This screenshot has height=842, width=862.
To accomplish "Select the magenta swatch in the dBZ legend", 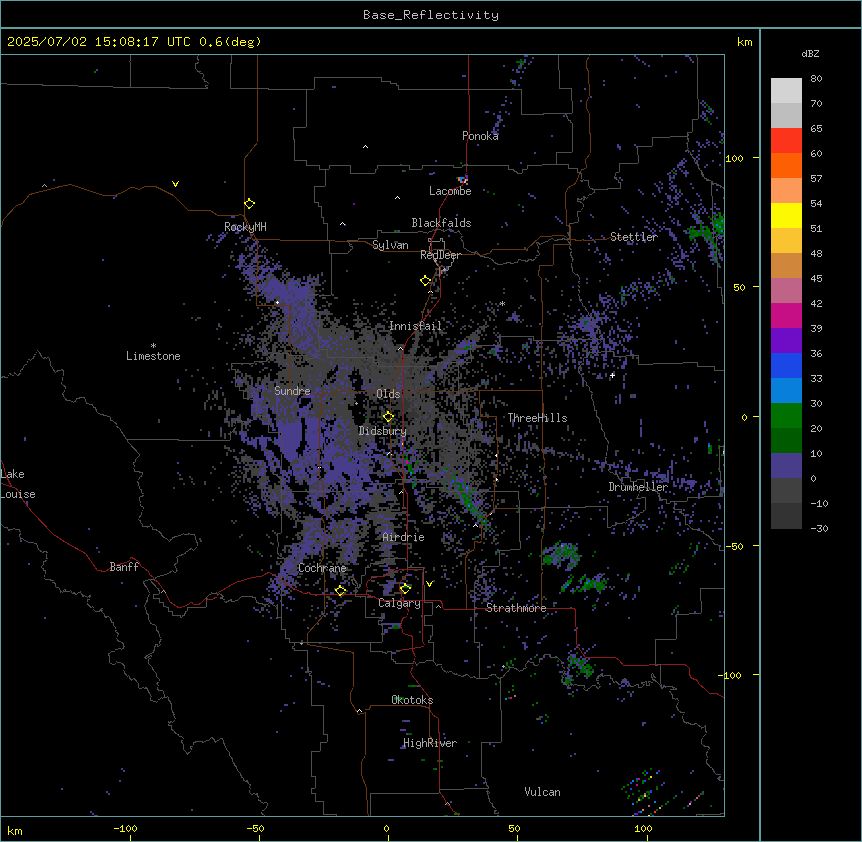I will click(x=786, y=315).
